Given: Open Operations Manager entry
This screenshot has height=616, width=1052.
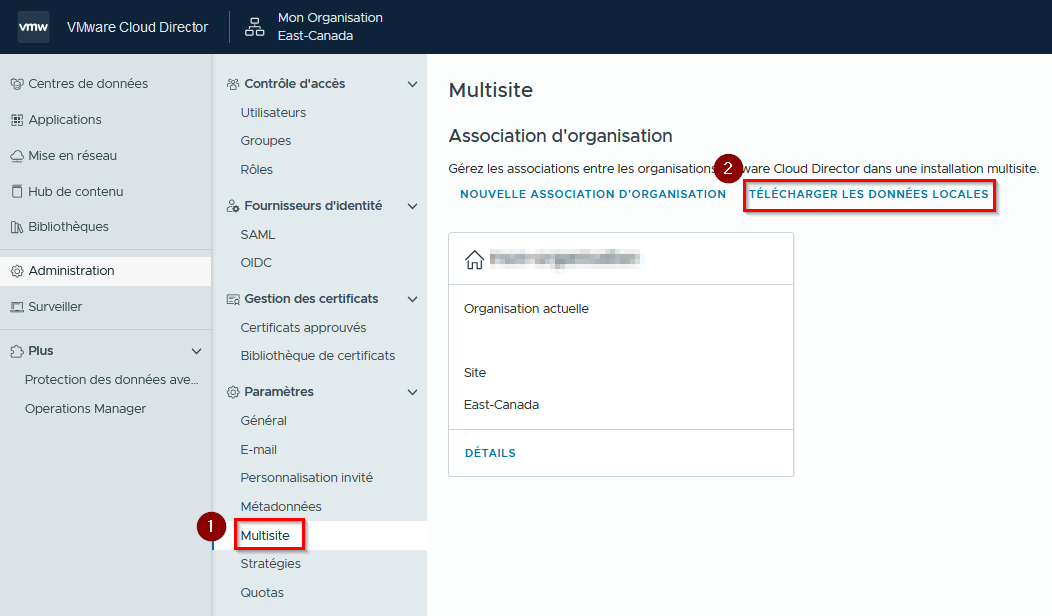Looking at the screenshot, I should [85, 409].
